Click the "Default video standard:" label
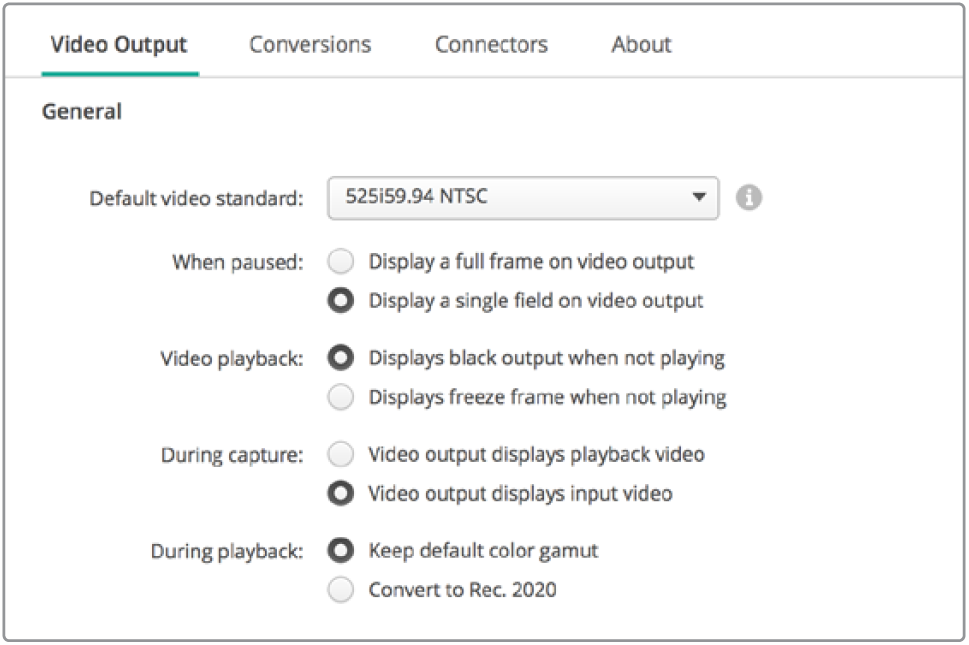The image size is (969, 645). tap(196, 199)
